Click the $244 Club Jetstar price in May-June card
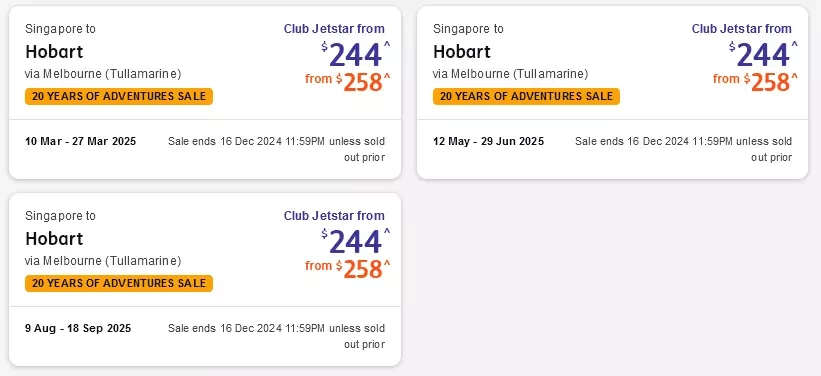Screen dimensions: 821x376 click(x=763, y=54)
